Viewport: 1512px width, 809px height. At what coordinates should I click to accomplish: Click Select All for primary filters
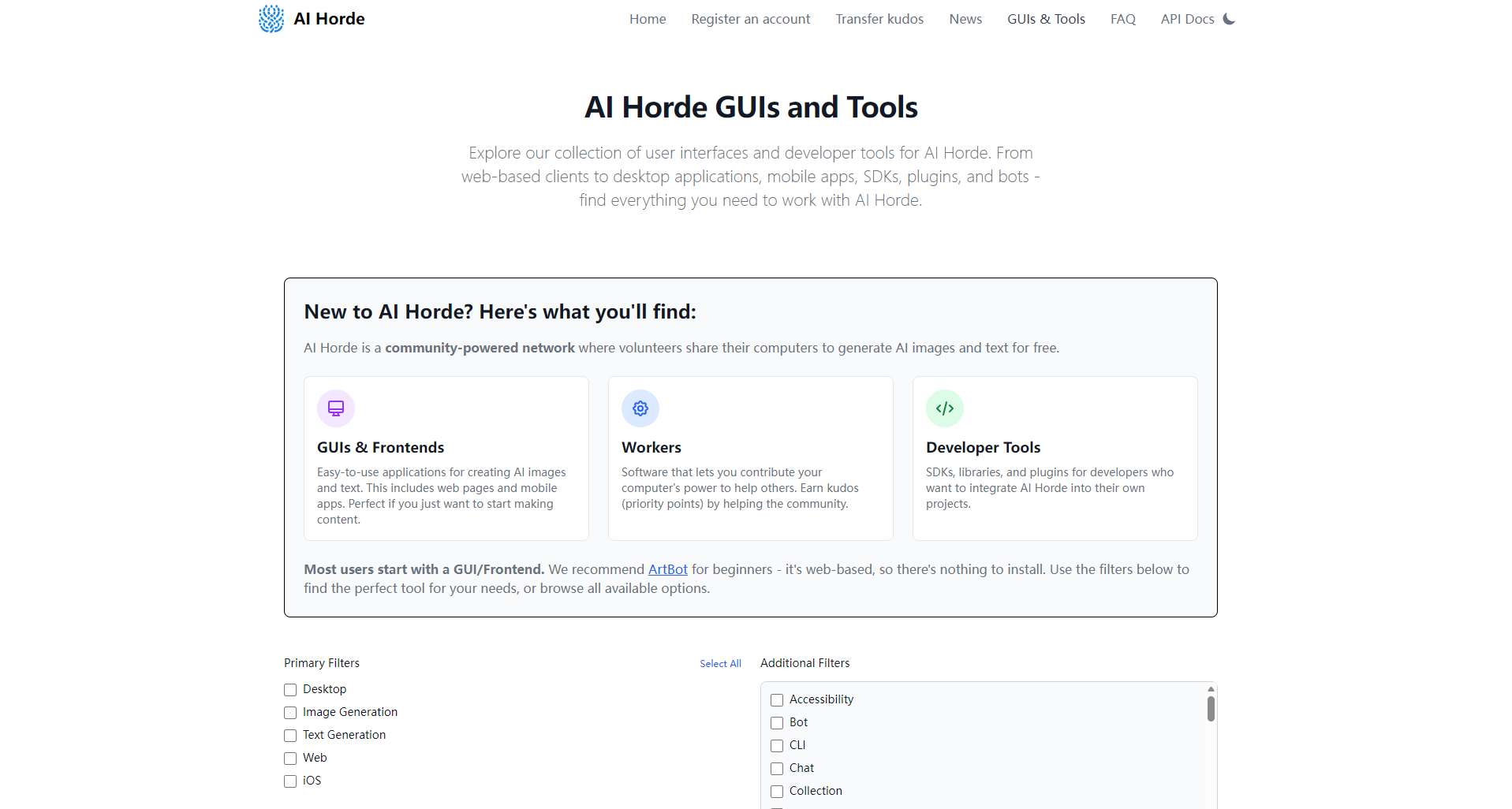[x=720, y=664]
